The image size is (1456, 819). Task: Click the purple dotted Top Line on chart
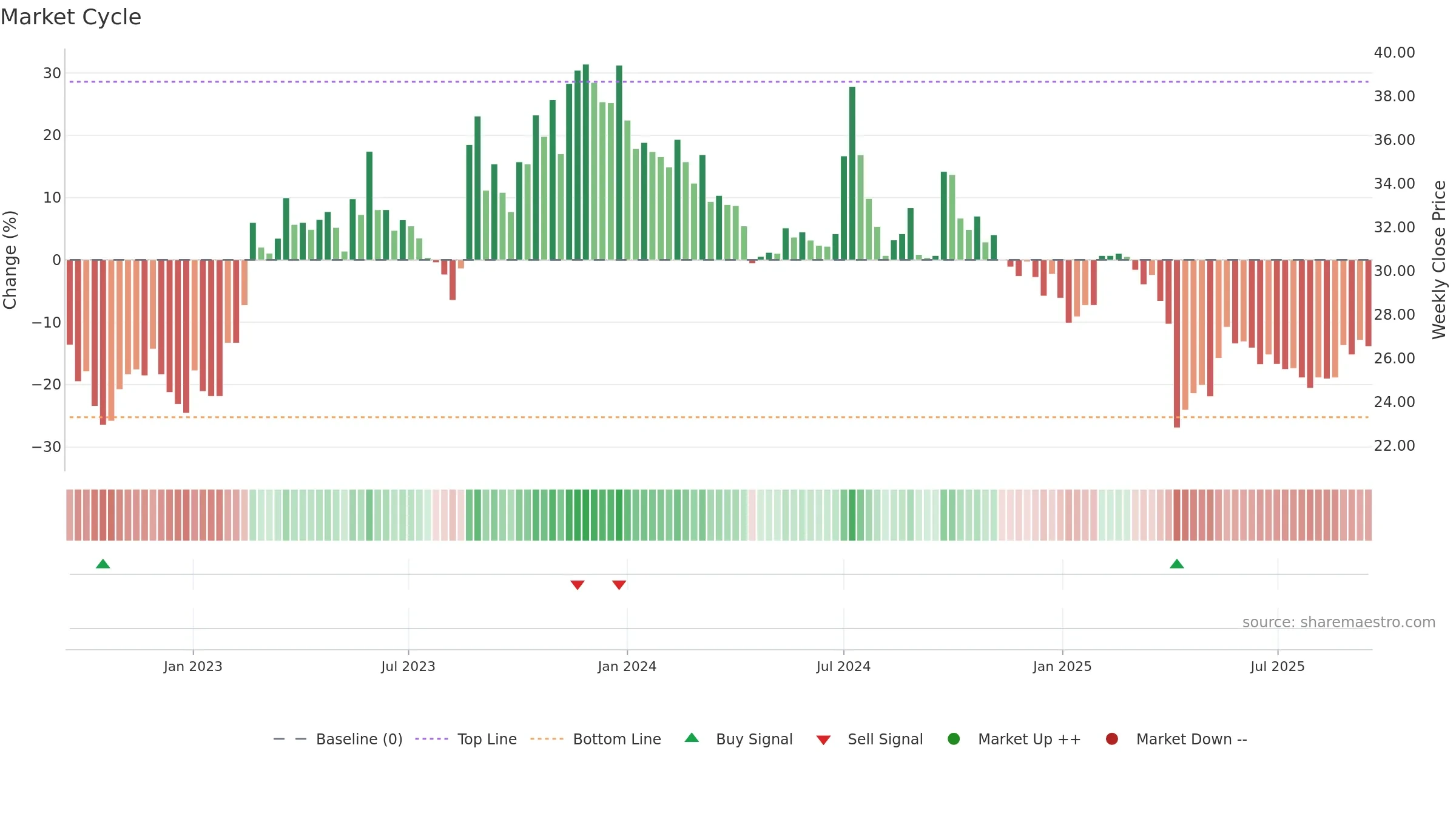click(x=719, y=81)
